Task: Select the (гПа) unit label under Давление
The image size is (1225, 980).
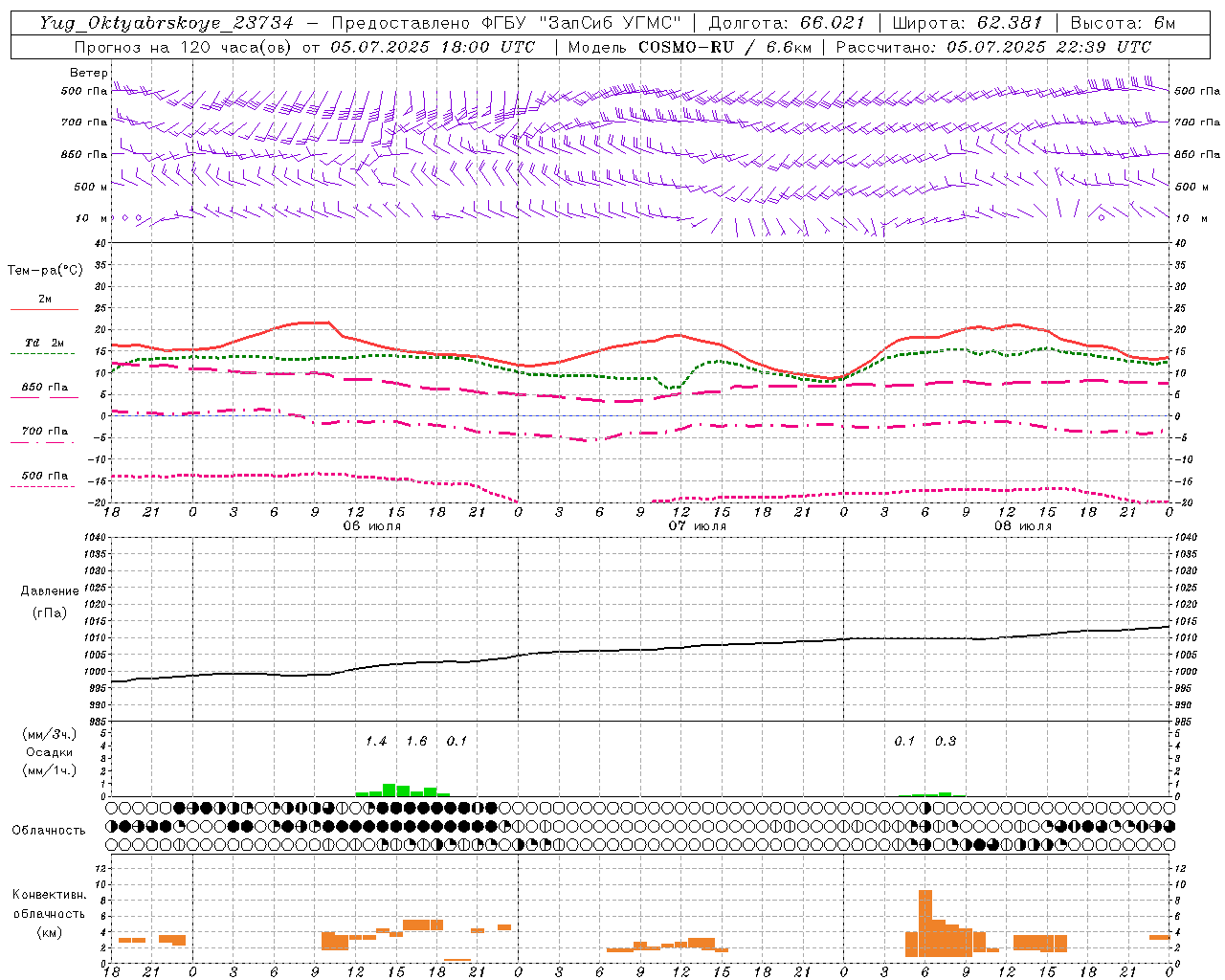Action: (x=50, y=613)
